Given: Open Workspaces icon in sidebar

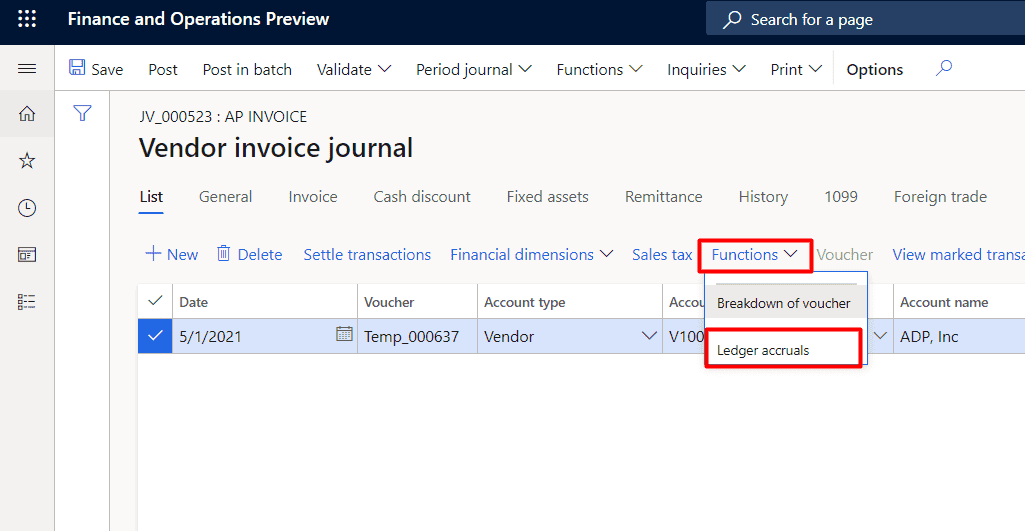Looking at the screenshot, I should [x=27, y=255].
